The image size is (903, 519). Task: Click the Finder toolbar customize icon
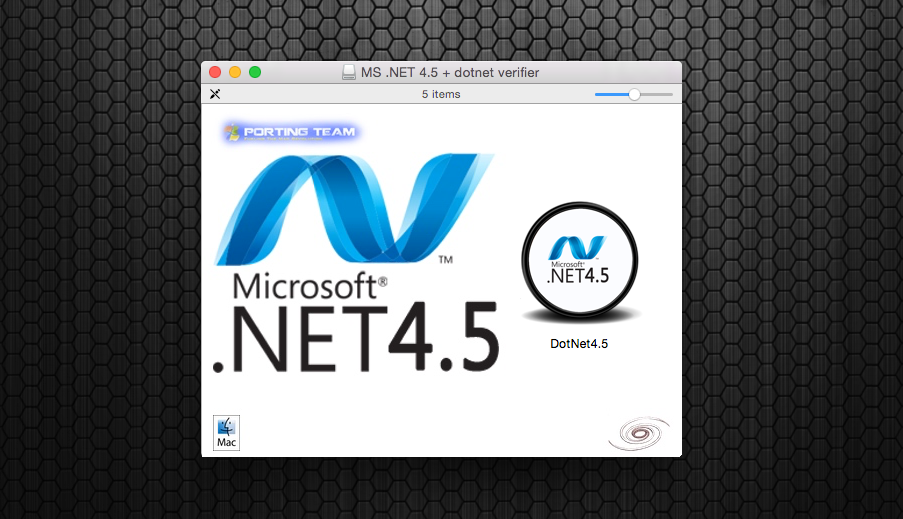[215, 94]
